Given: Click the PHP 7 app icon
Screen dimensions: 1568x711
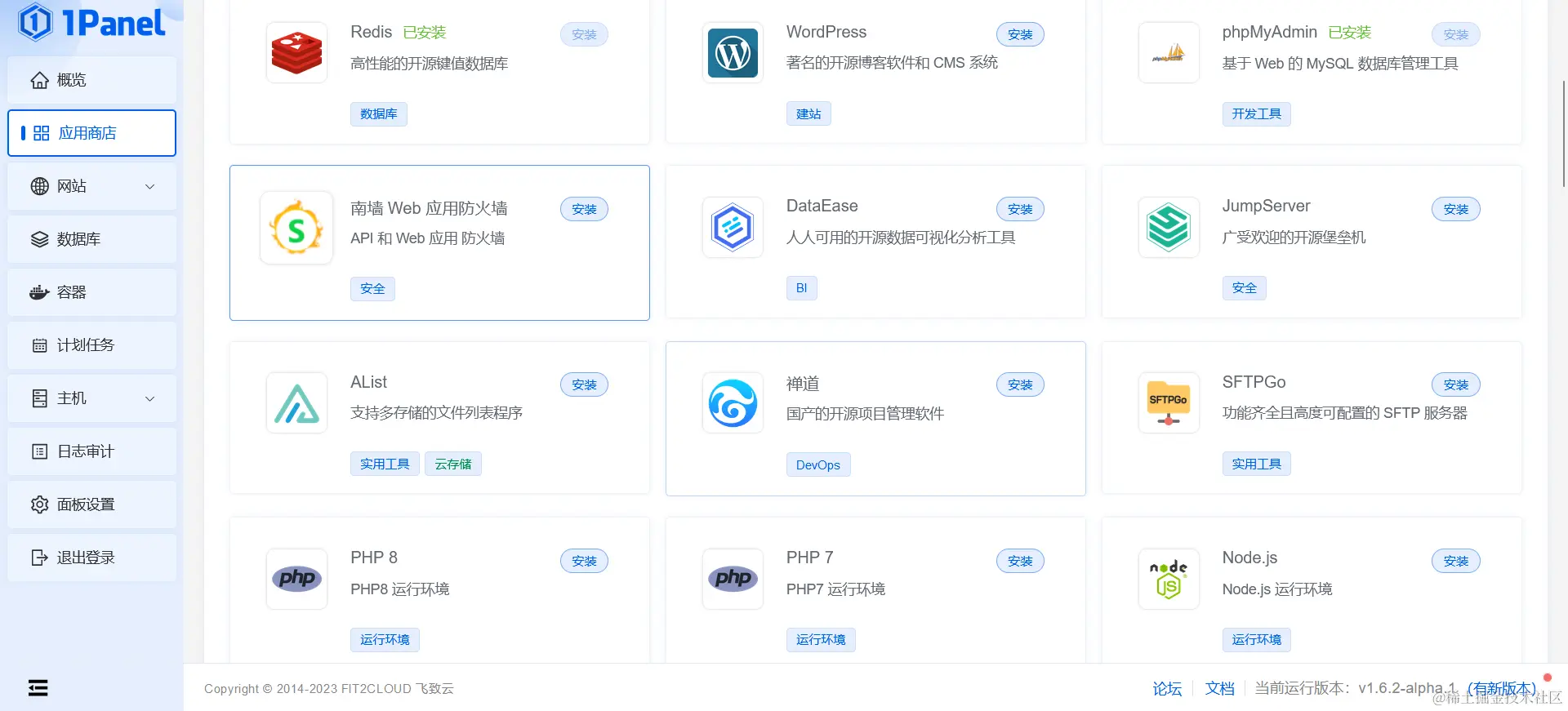Looking at the screenshot, I should pos(733,579).
